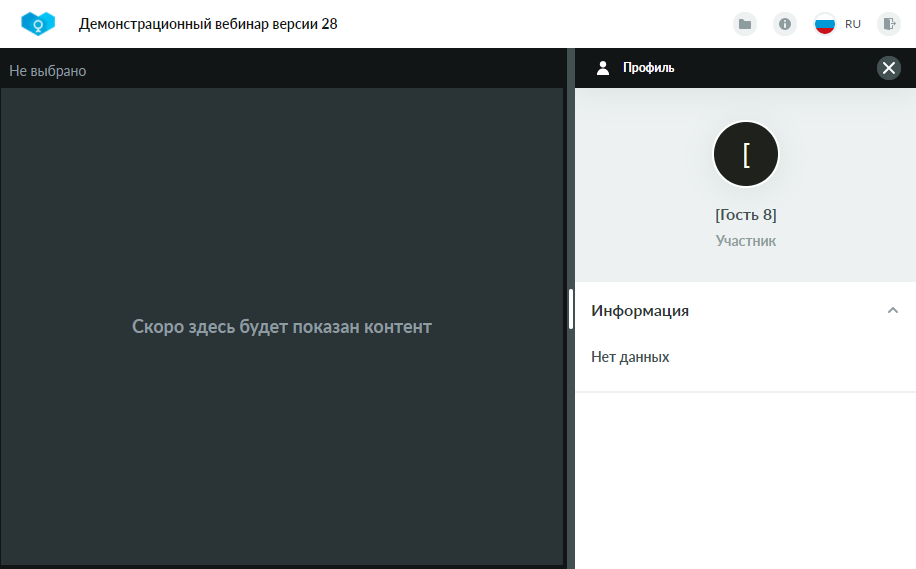
Task: Select the Профиль panel title
Action: click(648, 68)
